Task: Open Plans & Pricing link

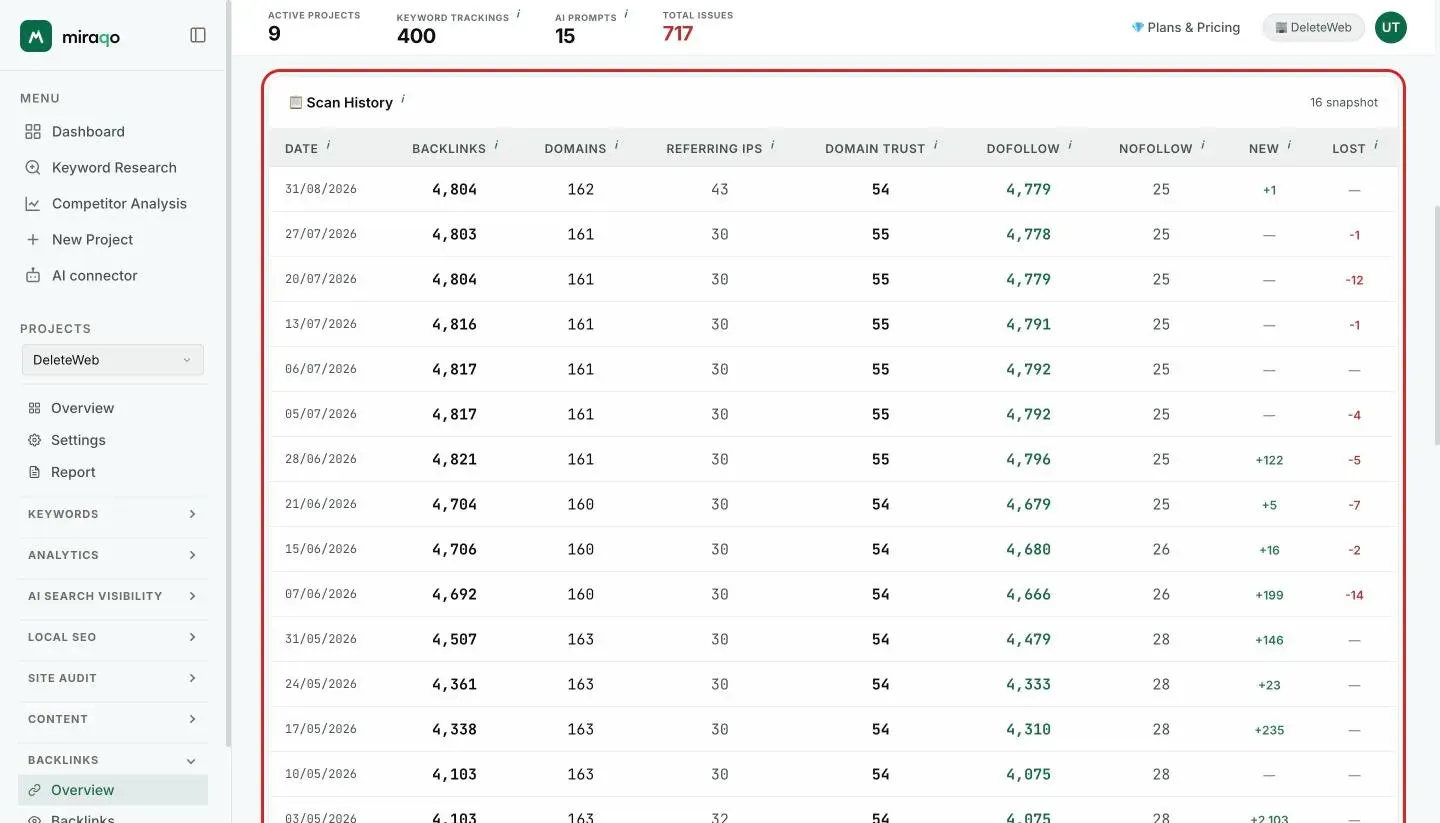Action: point(1186,28)
